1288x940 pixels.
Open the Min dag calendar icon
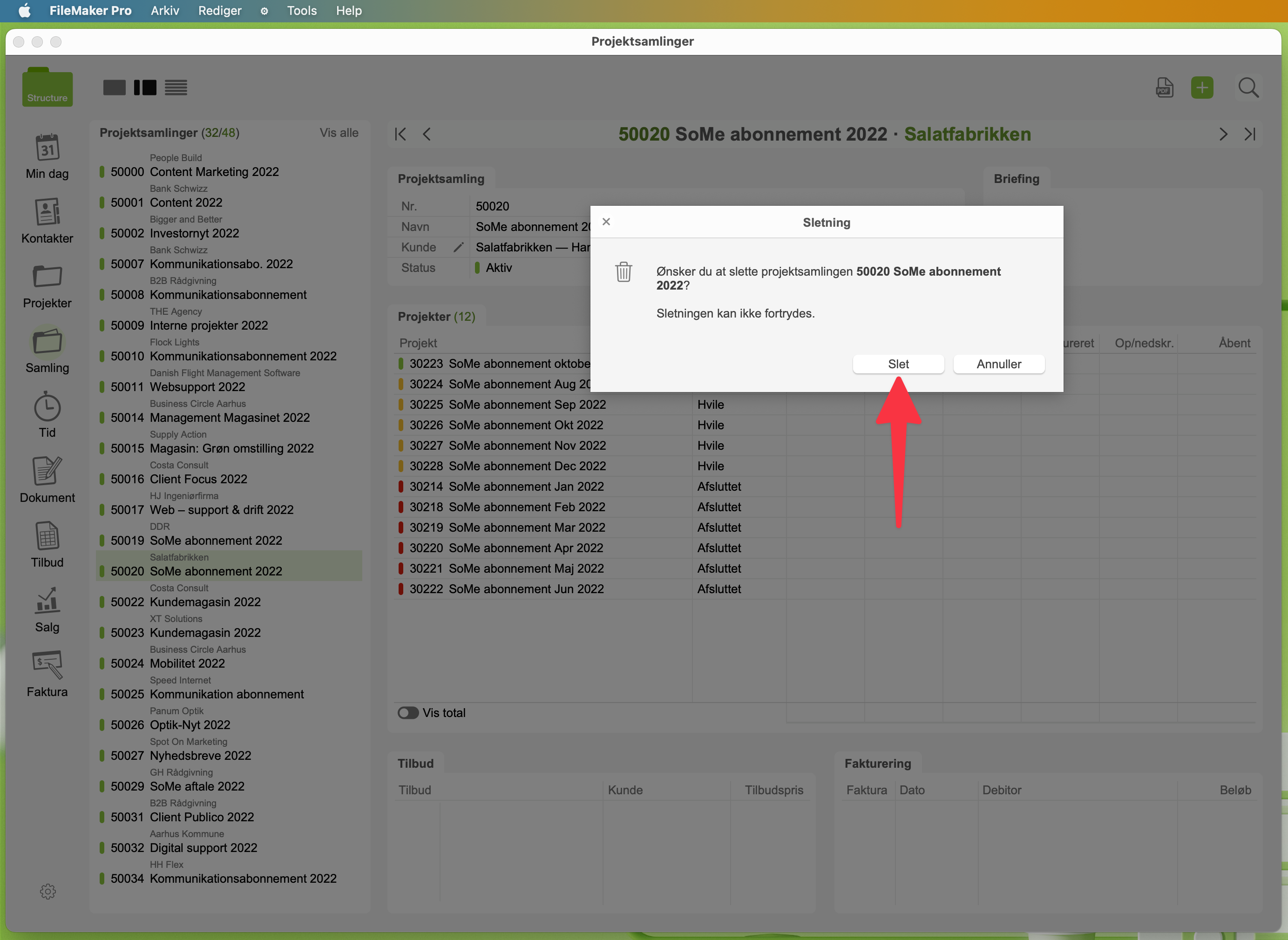47,149
